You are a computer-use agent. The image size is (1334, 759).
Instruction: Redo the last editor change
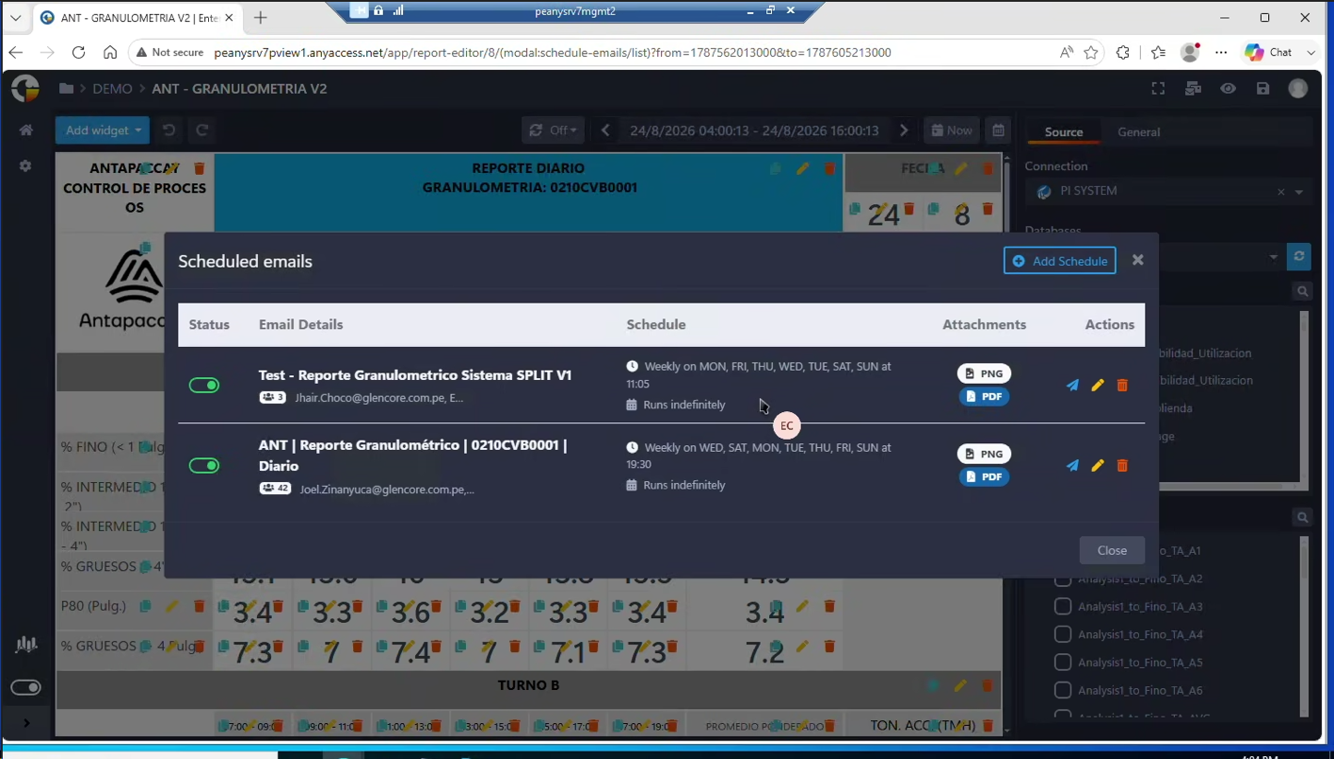coord(202,130)
